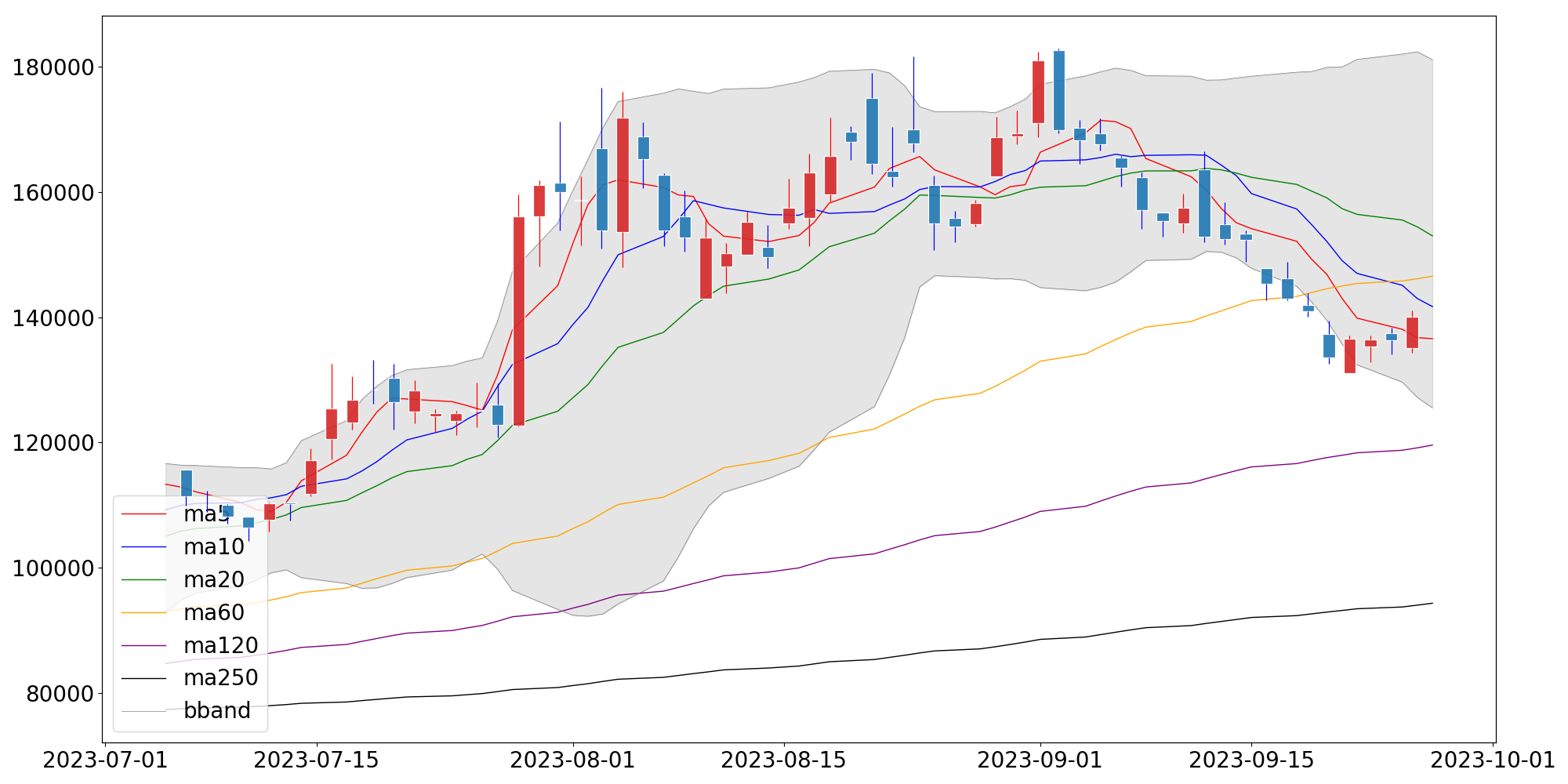Click the ma120 legend label
The image size is (1568, 784).
(221, 646)
